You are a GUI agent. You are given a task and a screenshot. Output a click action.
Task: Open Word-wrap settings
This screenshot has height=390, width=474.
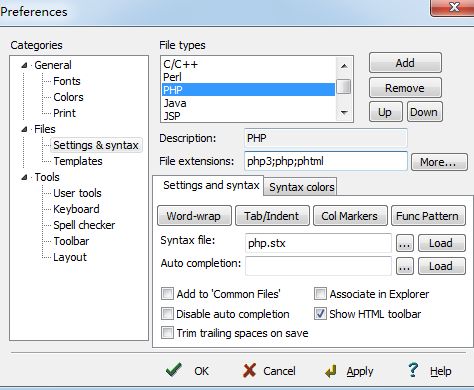194,216
